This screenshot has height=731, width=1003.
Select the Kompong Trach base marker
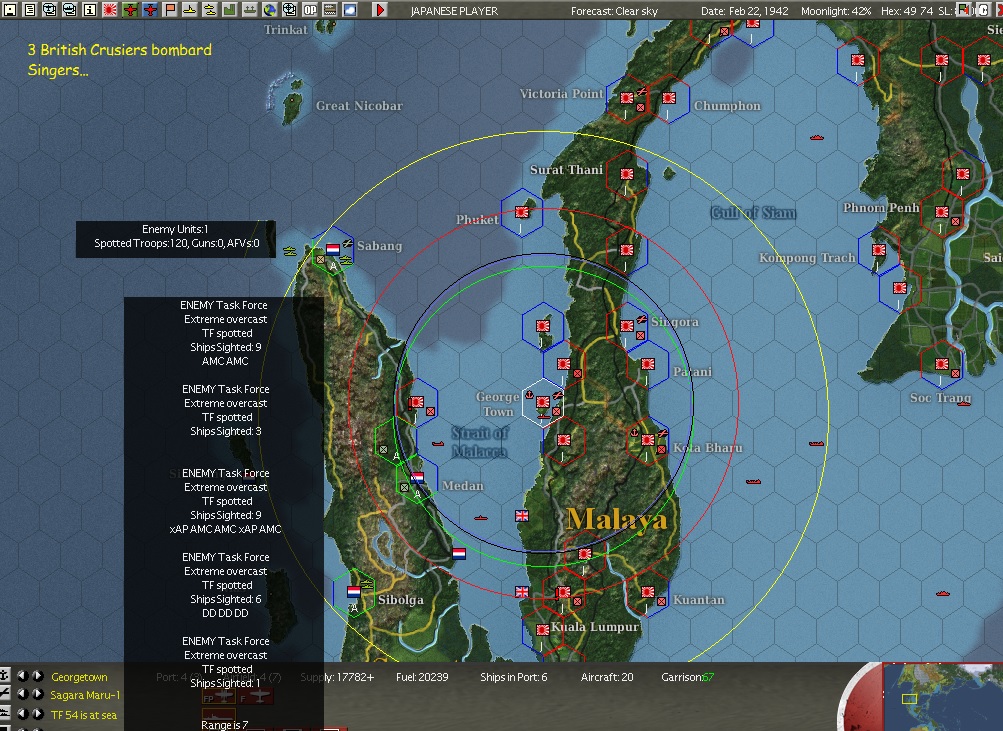879,250
